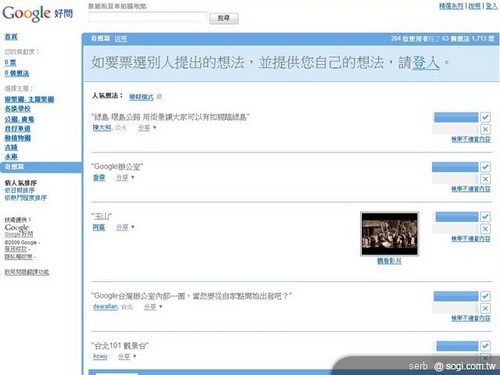
Task: Click the Google 好問 logo at top left
Action: coord(37,14)
